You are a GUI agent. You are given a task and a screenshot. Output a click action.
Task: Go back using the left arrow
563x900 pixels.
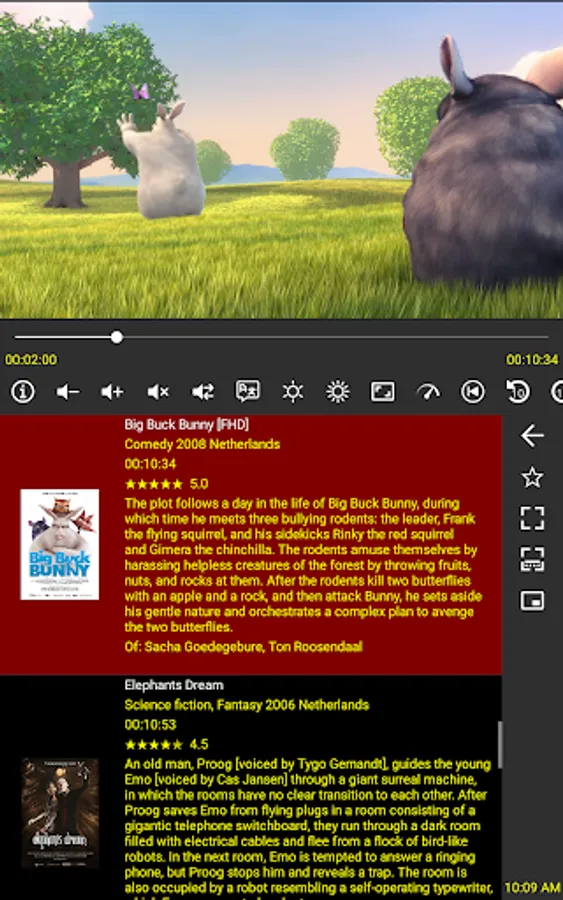point(532,436)
